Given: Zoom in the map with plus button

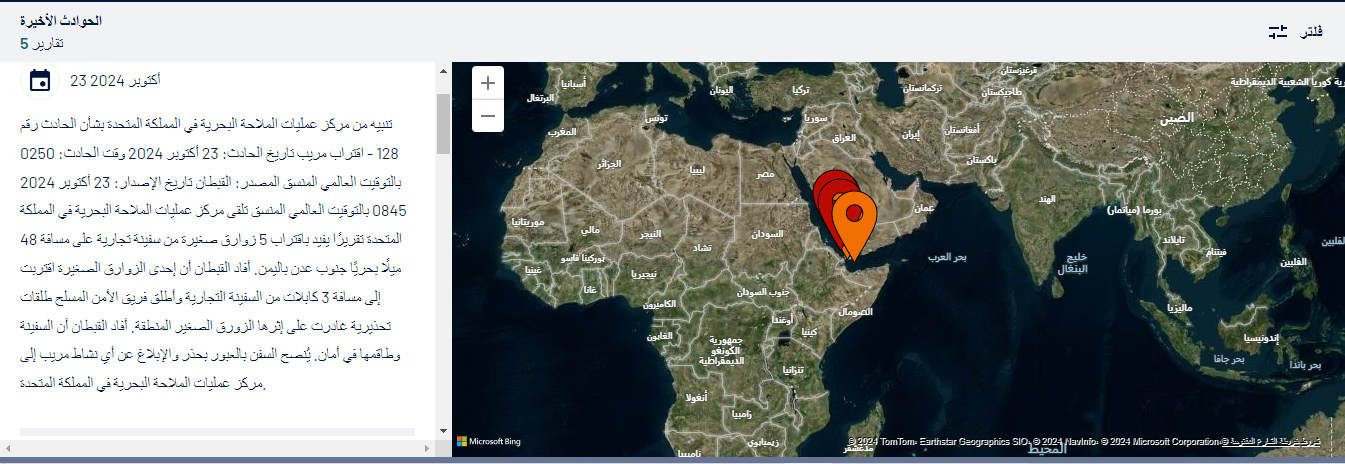Looking at the screenshot, I should (x=487, y=83).
